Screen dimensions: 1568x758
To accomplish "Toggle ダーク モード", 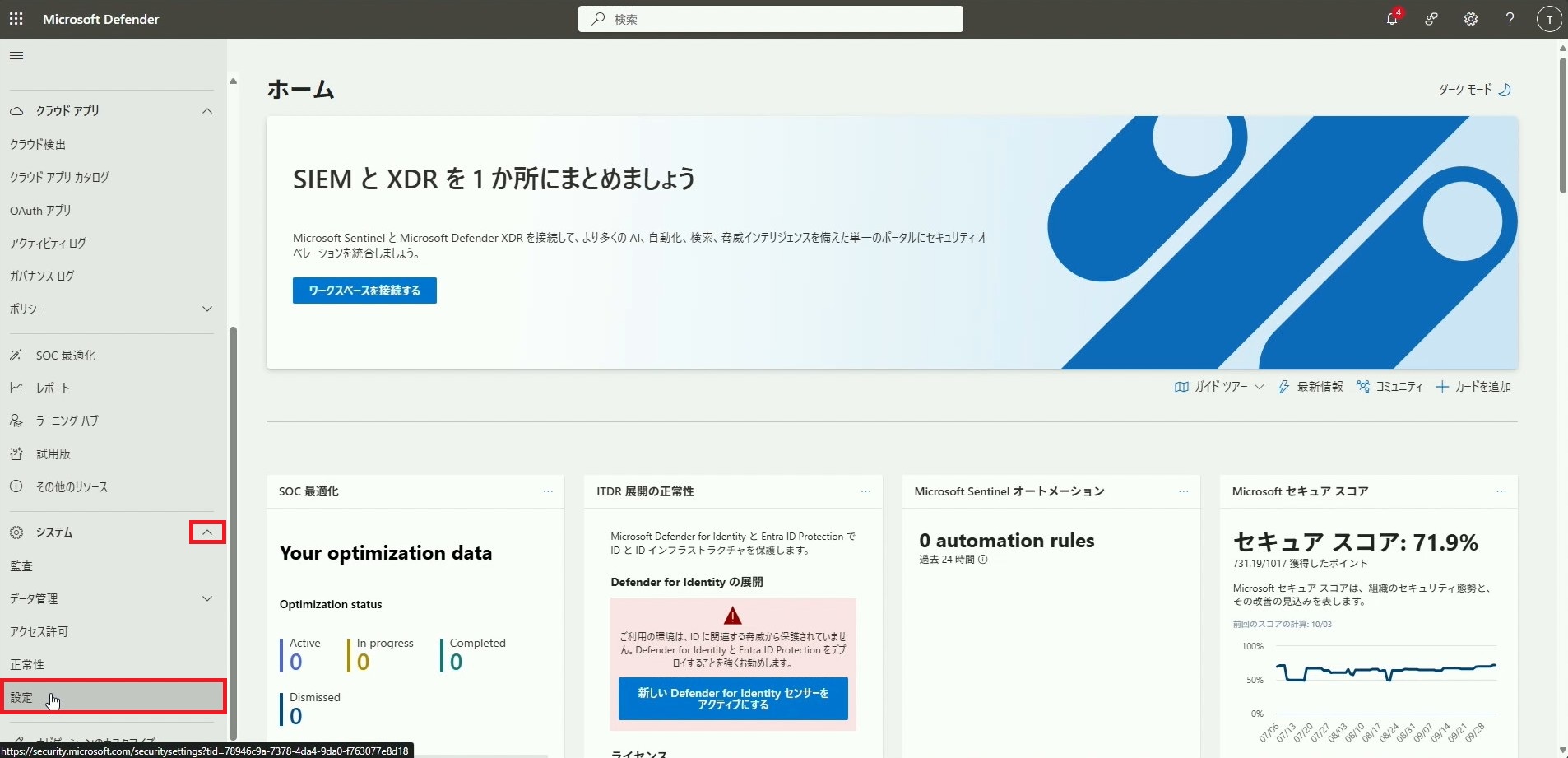I will coord(1475,90).
